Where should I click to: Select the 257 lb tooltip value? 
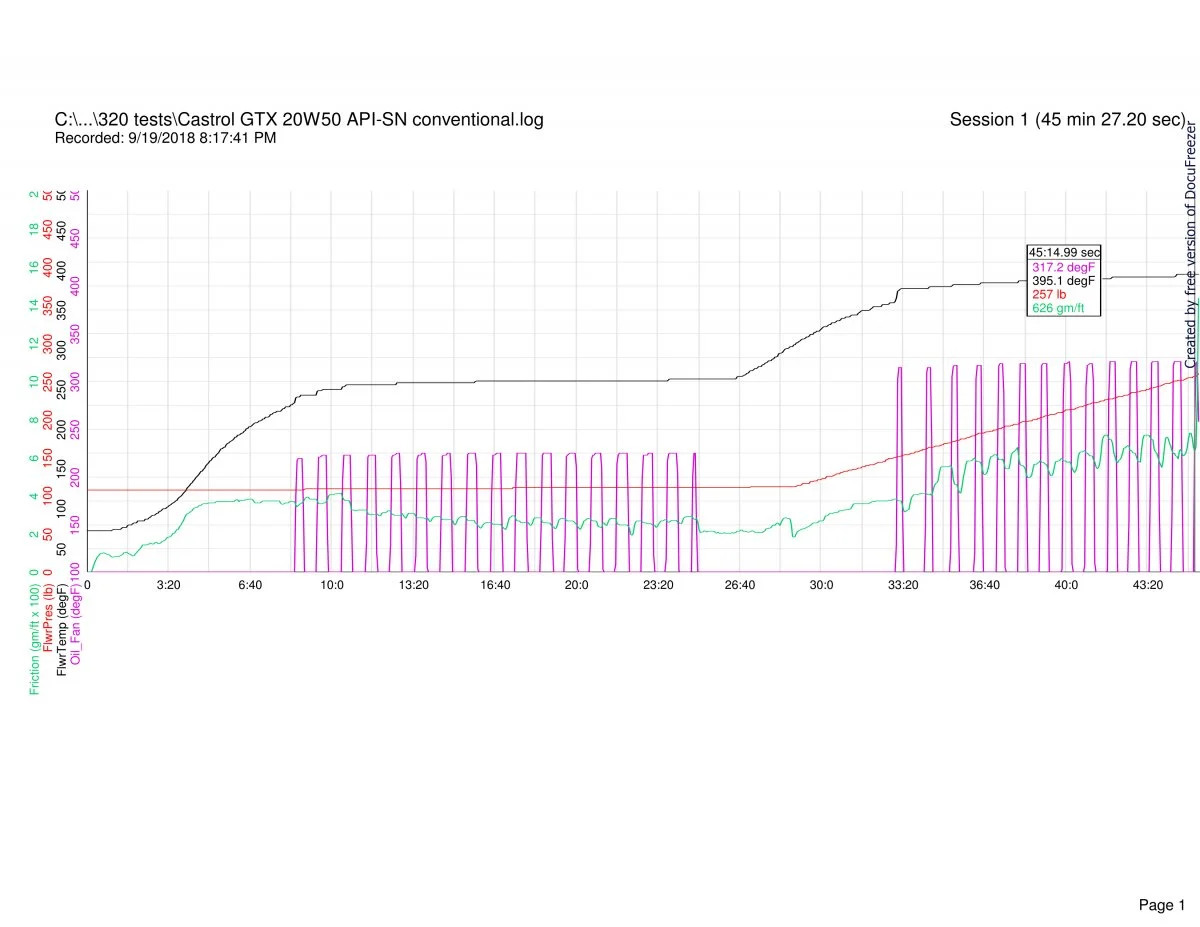coord(1049,295)
